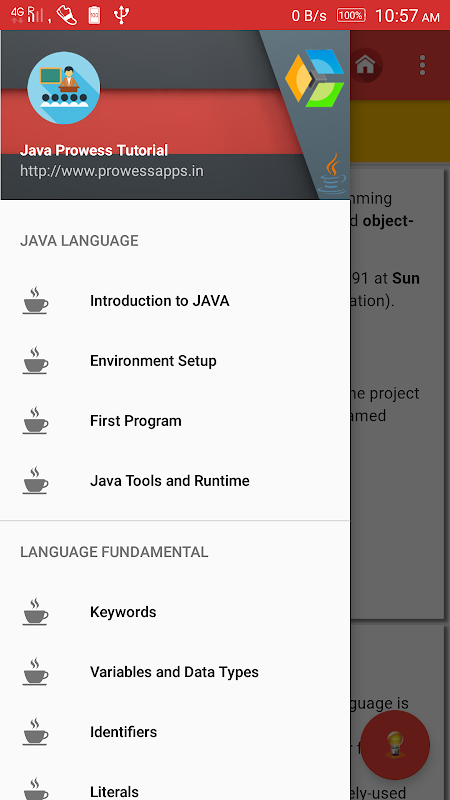Screen dimensions: 450x800
Task: Select Java Tools and Runtime
Action: (x=175, y=481)
